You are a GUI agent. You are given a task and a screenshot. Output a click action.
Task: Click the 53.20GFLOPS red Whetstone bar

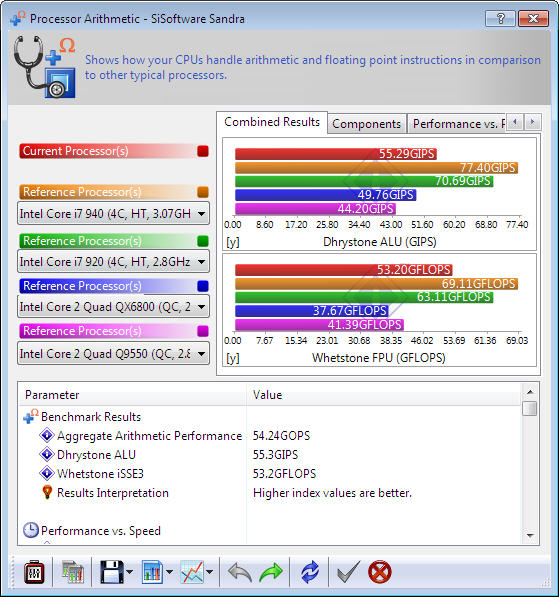(343, 270)
